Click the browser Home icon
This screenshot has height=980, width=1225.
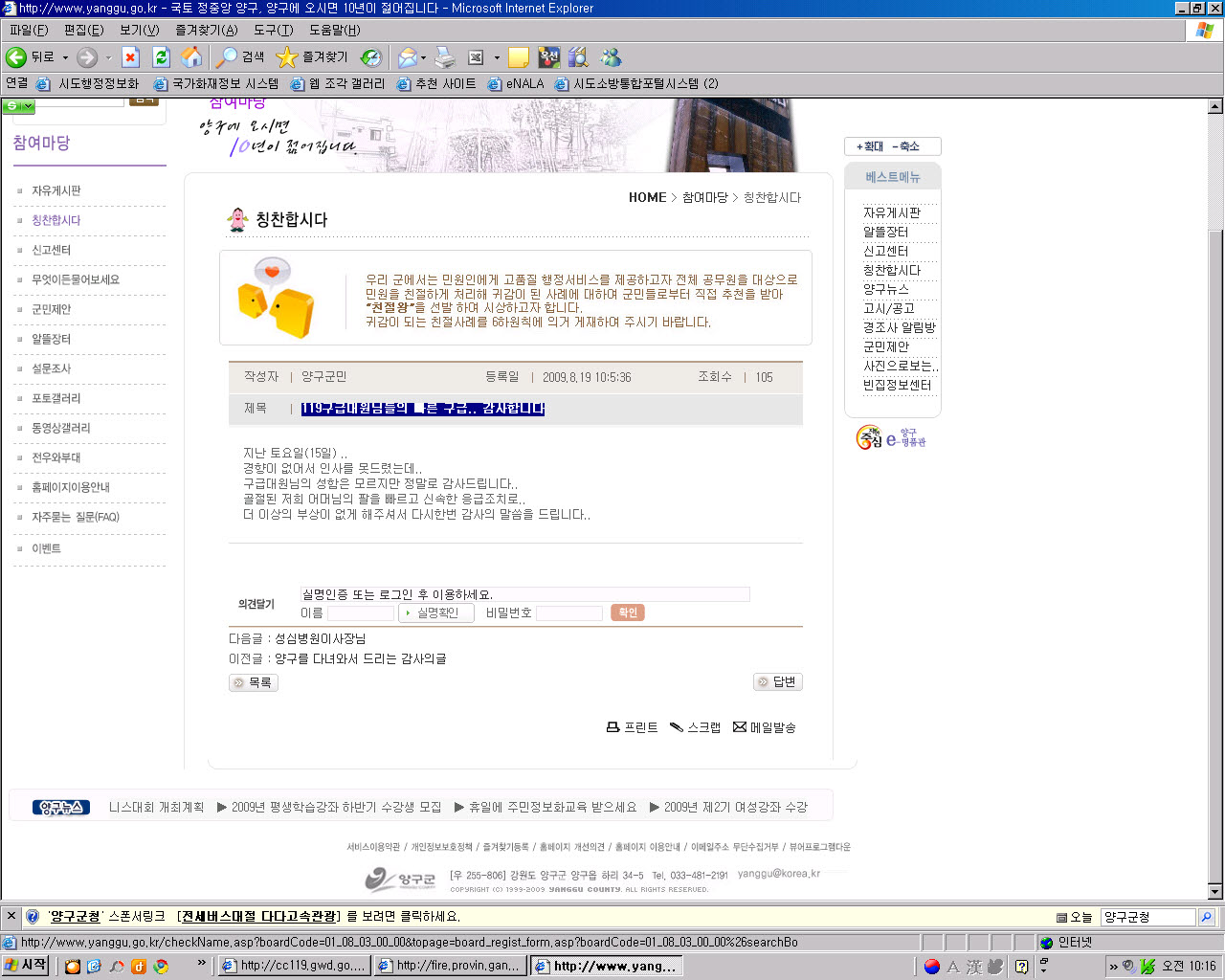(x=191, y=57)
